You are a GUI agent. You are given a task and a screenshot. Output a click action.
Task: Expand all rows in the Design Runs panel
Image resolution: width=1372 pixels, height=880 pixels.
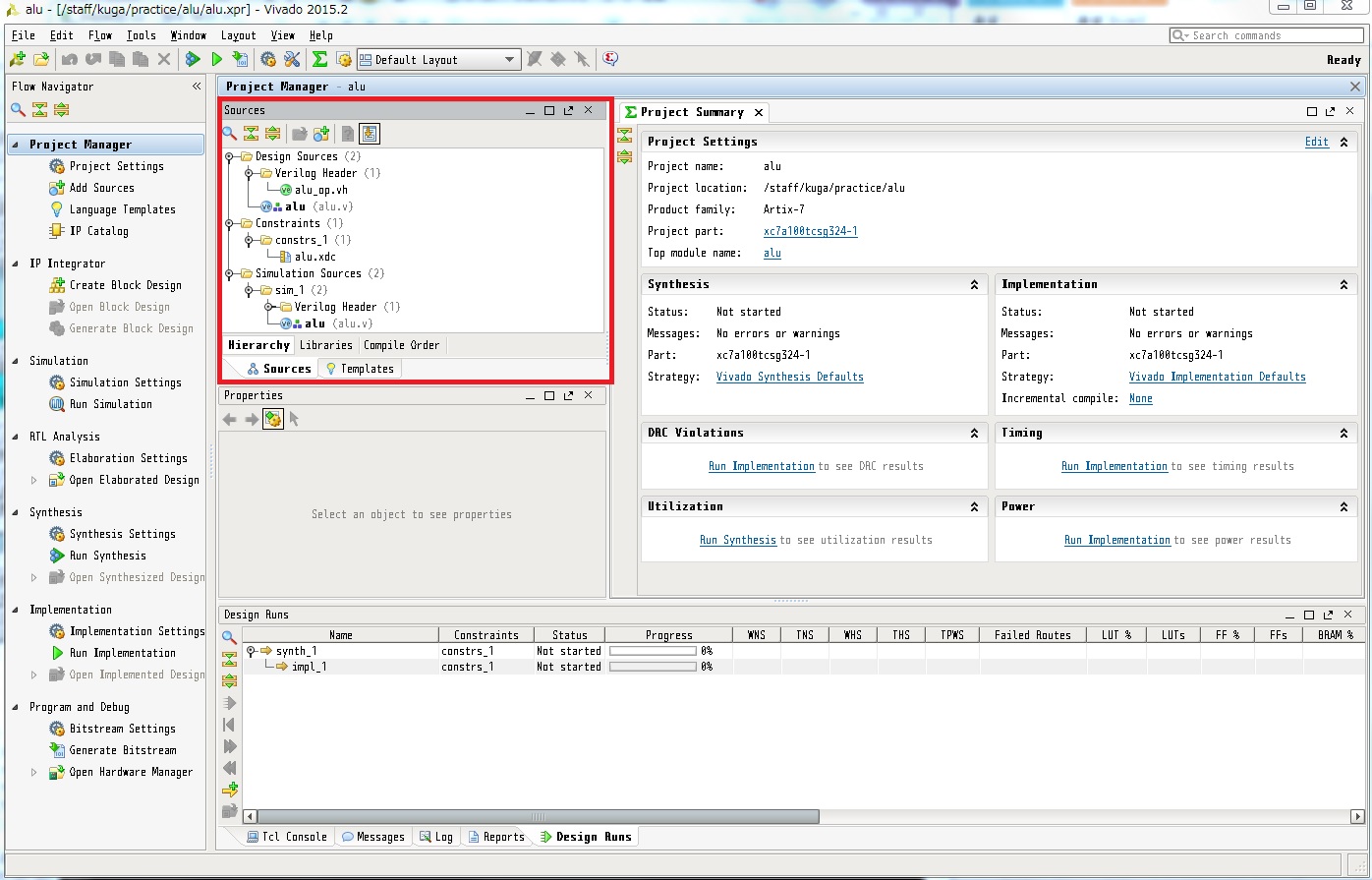[x=230, y=680]
